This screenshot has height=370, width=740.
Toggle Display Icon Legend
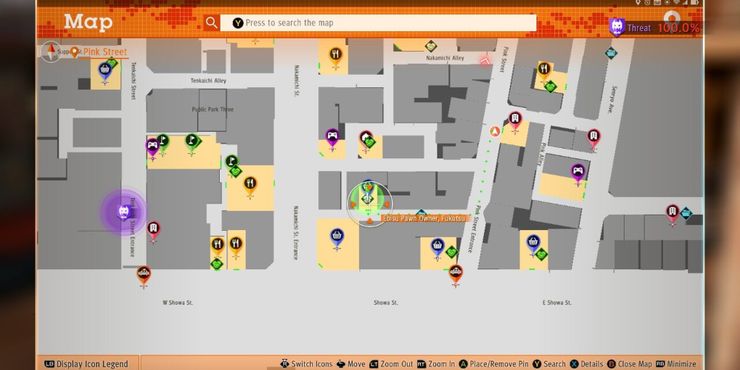tap(86, 364)
